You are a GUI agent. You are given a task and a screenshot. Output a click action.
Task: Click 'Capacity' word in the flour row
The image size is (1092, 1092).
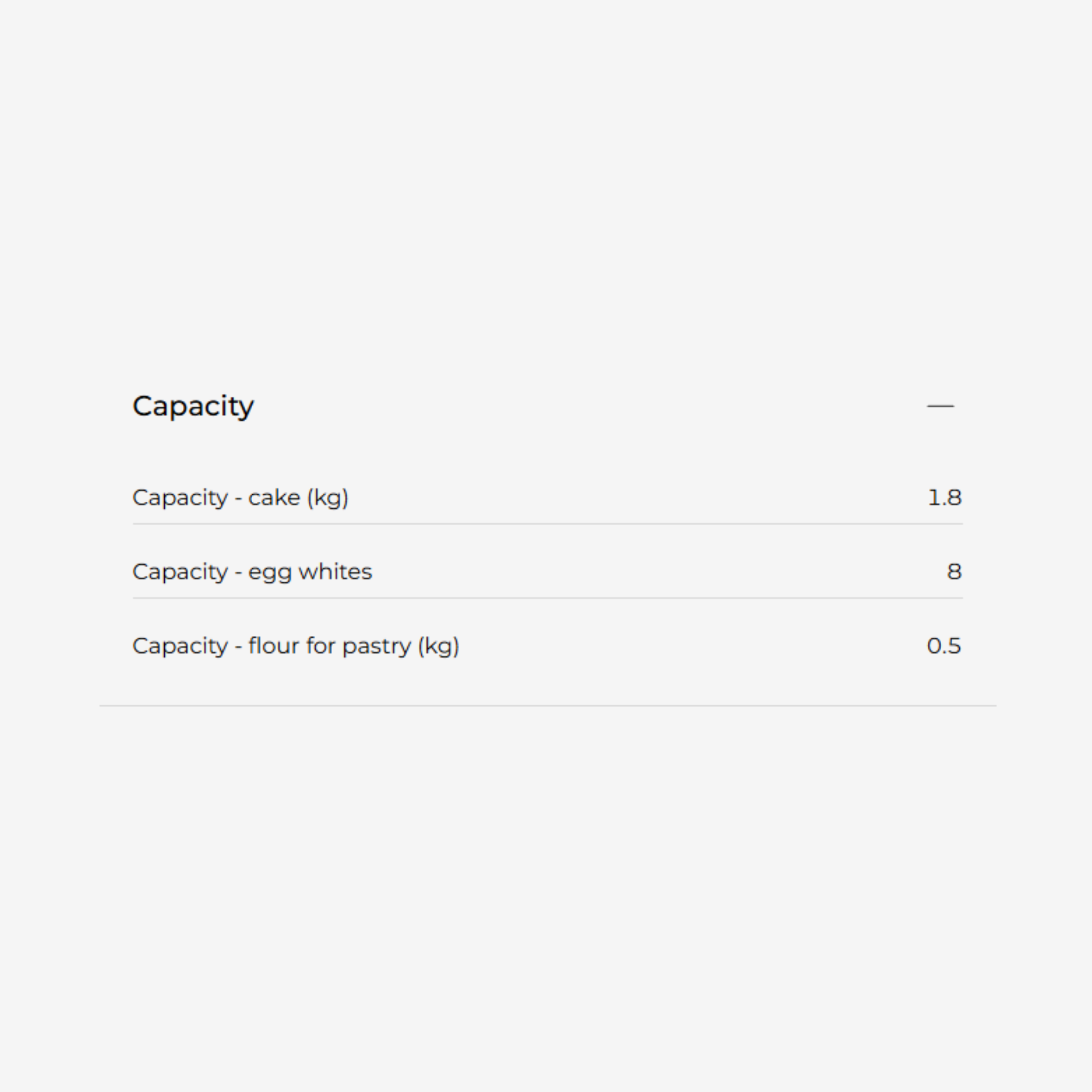point(180,646)
